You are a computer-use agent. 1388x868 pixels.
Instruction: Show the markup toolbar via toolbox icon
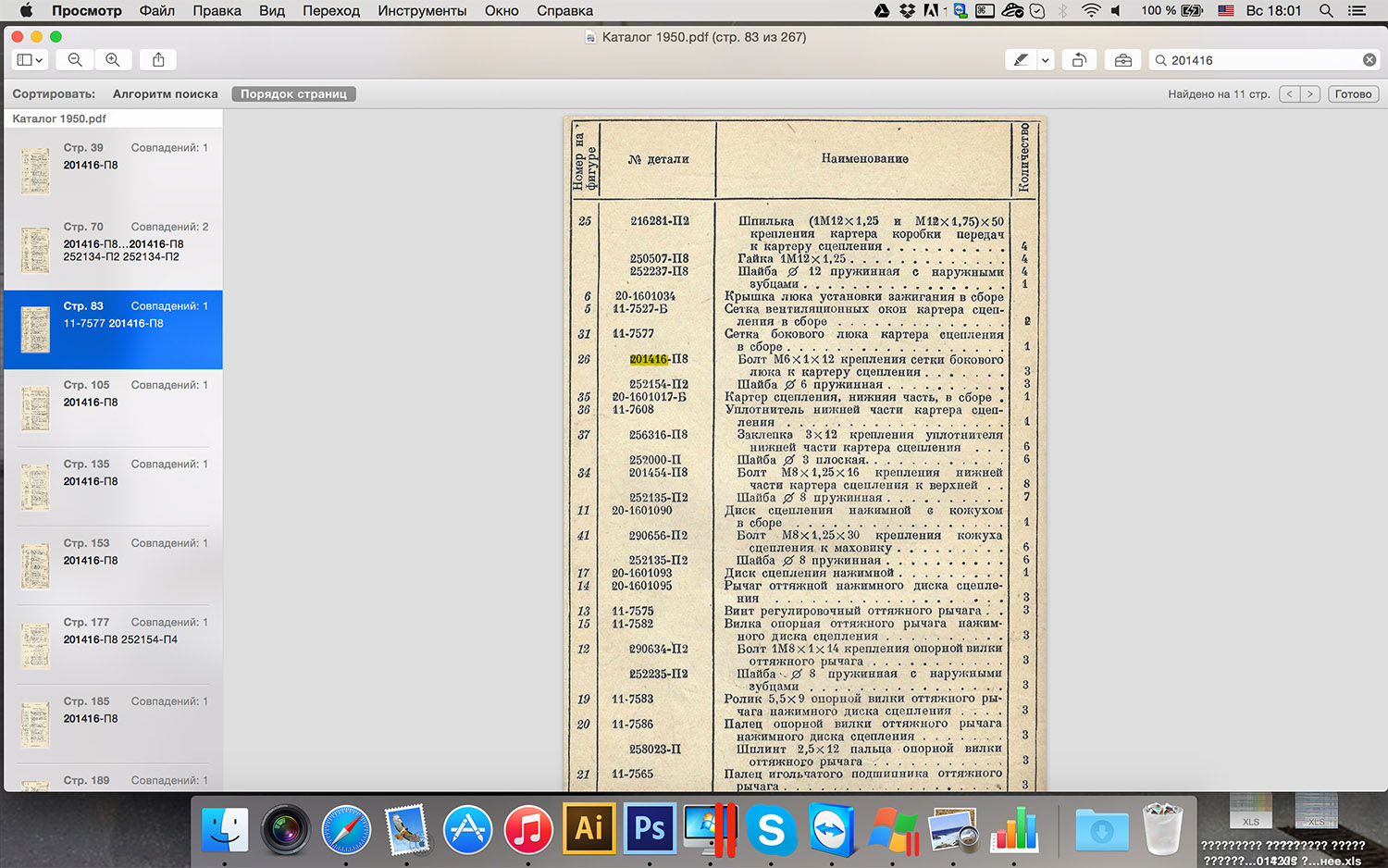[x=1122, y=60]
